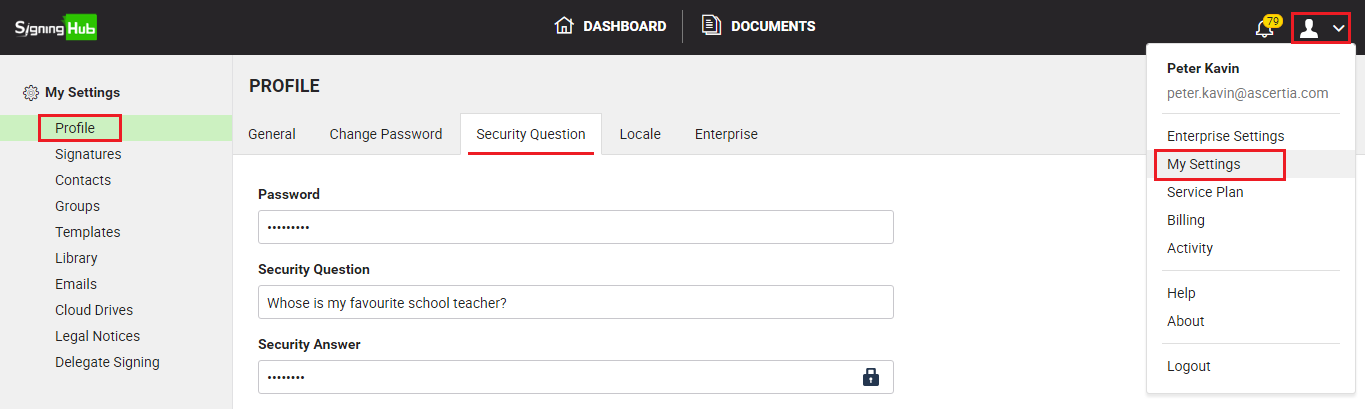Open the Service Plan link
Viewport: 1365px width, 409px height.
(x=1205, y=192)
